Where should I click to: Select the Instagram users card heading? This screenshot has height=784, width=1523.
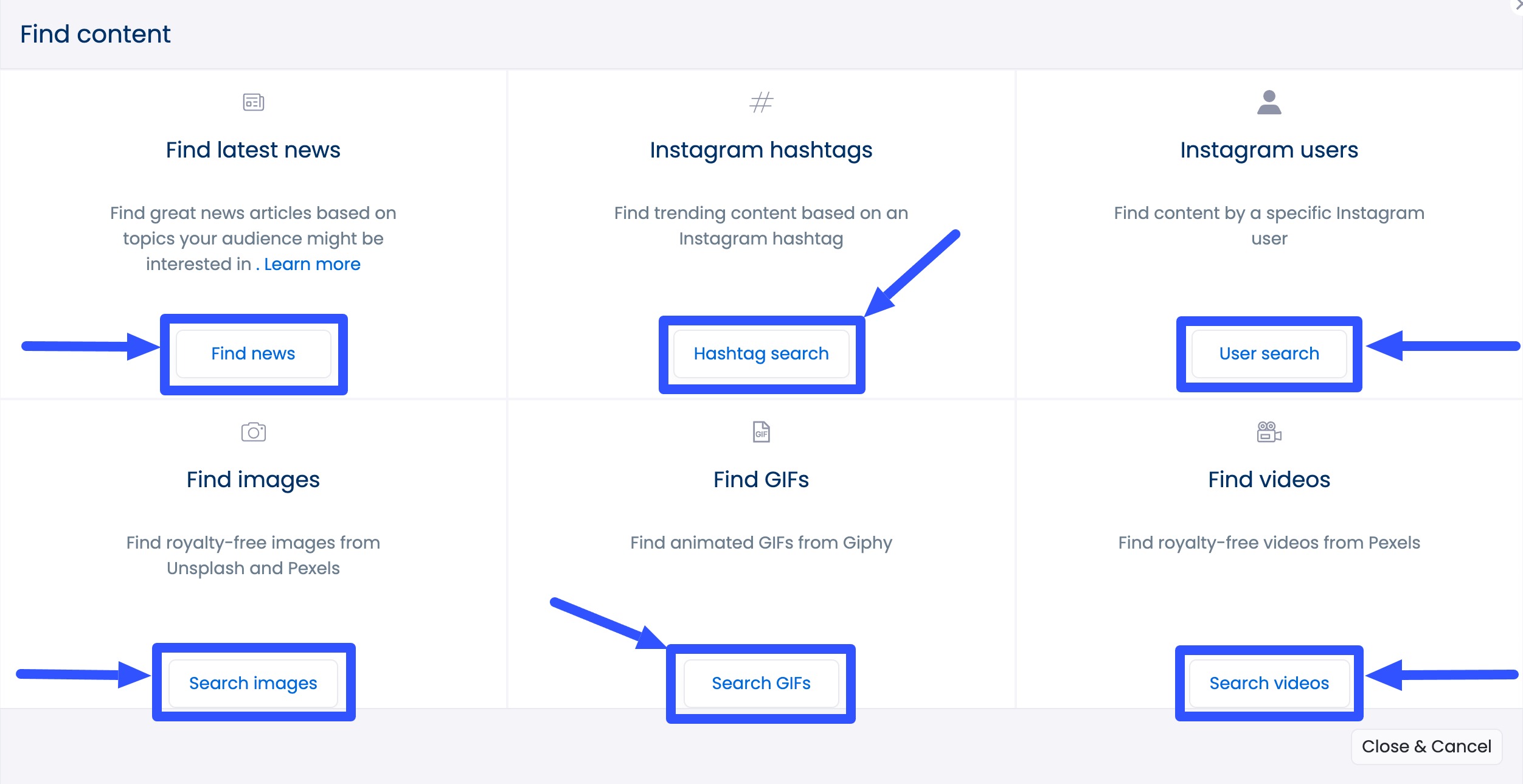tap(1269, 150)
